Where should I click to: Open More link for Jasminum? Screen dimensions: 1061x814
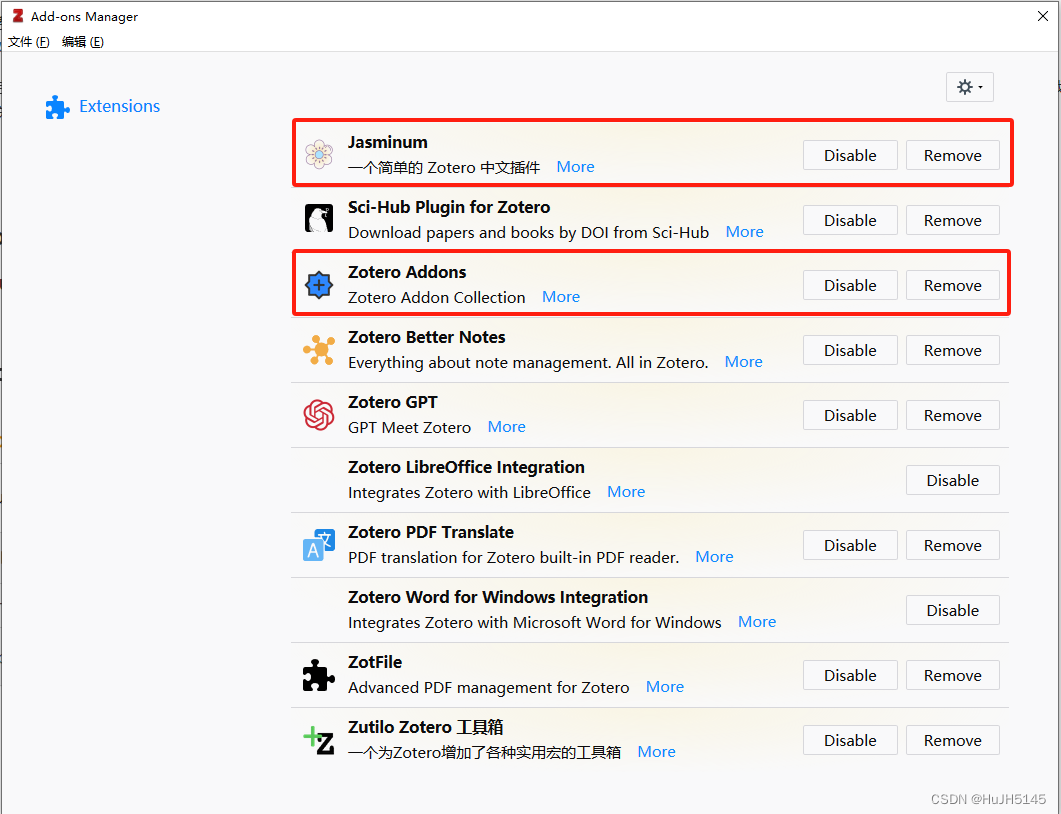pos(575,166)
